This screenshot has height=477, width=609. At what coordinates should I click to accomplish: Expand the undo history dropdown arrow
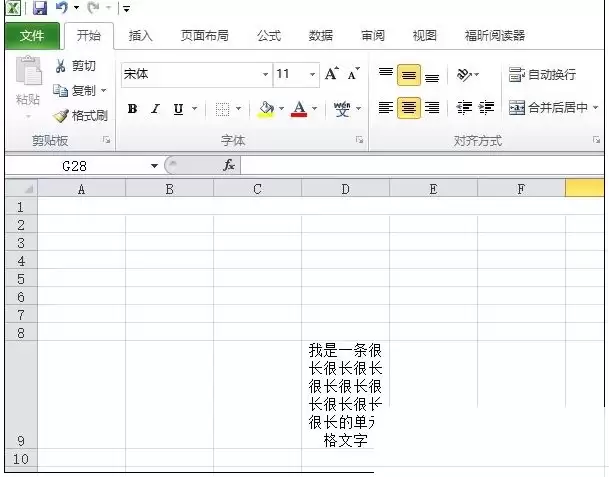coord(77,7)
